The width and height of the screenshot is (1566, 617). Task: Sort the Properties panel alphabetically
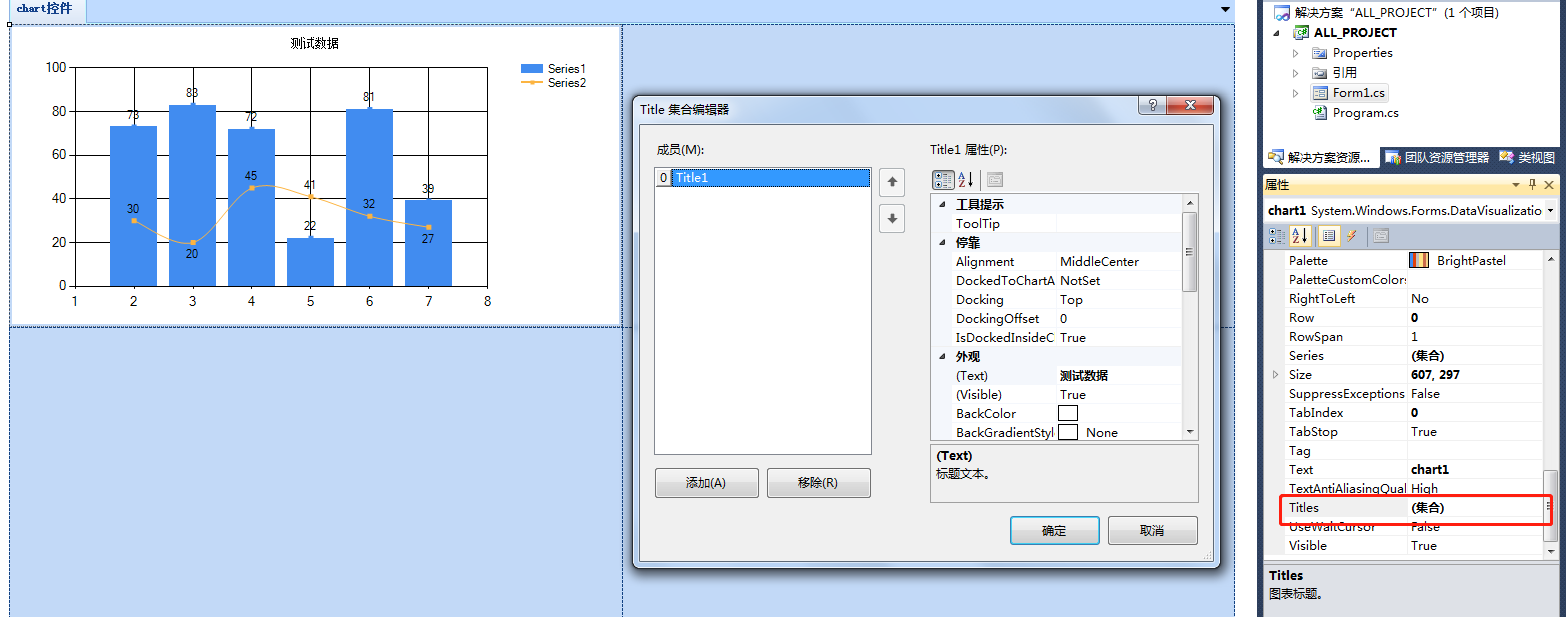[x=1301, y=236]
